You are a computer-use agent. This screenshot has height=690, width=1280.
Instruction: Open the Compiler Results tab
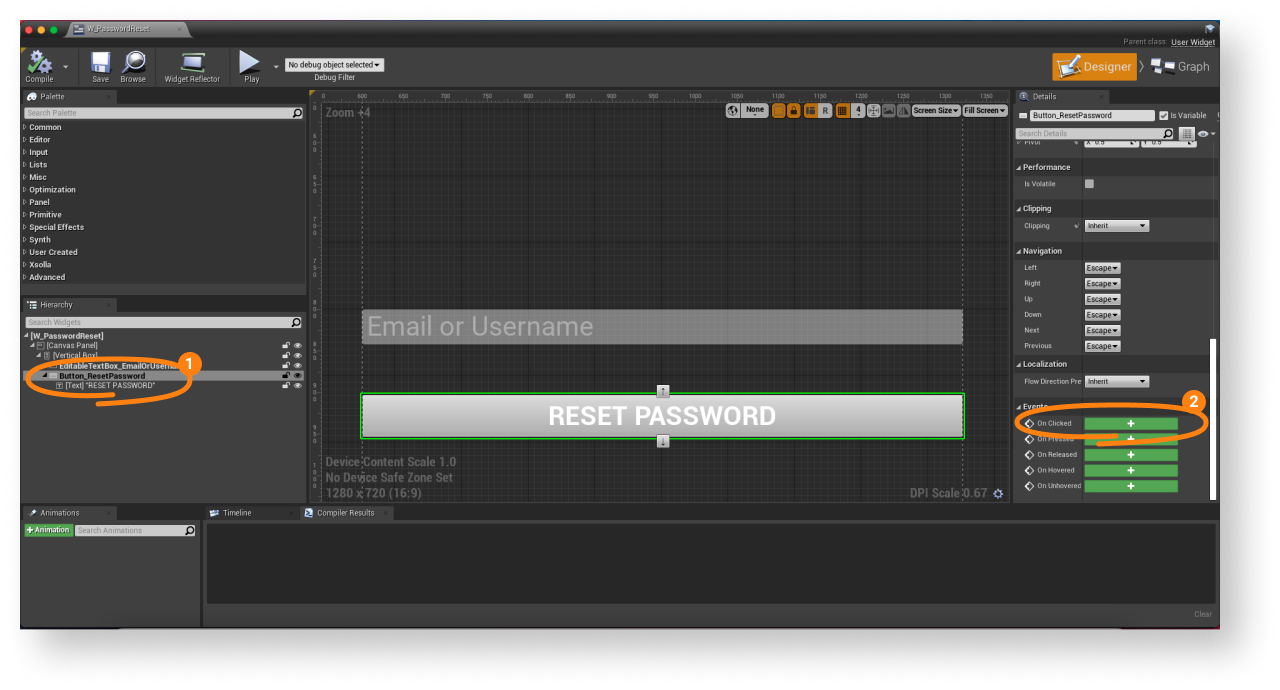[345, 513]
